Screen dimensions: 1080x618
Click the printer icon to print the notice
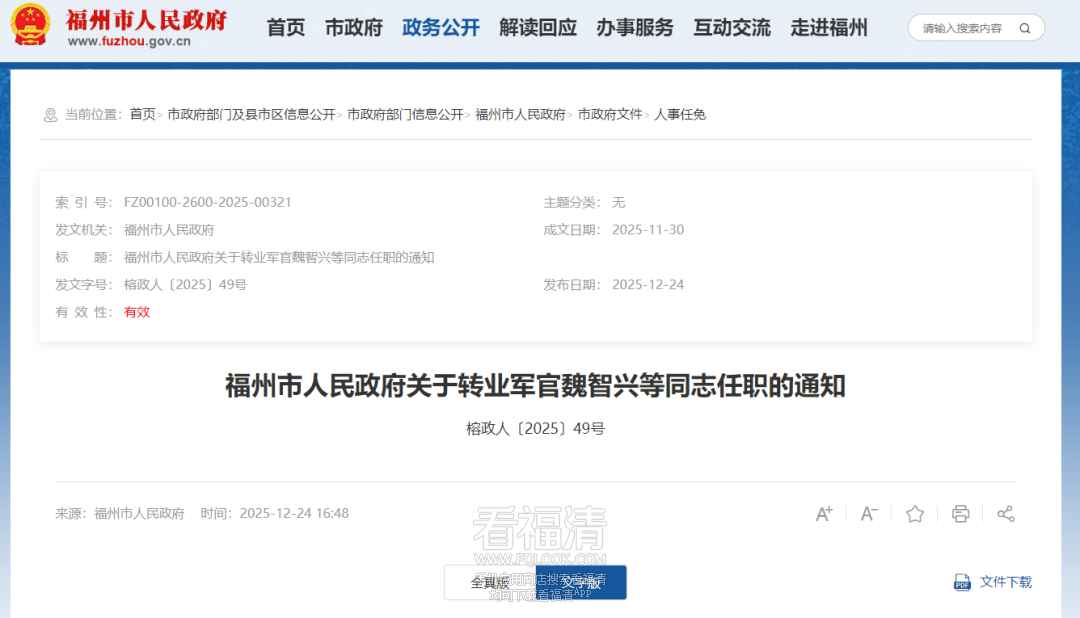(x=960, y=513)
